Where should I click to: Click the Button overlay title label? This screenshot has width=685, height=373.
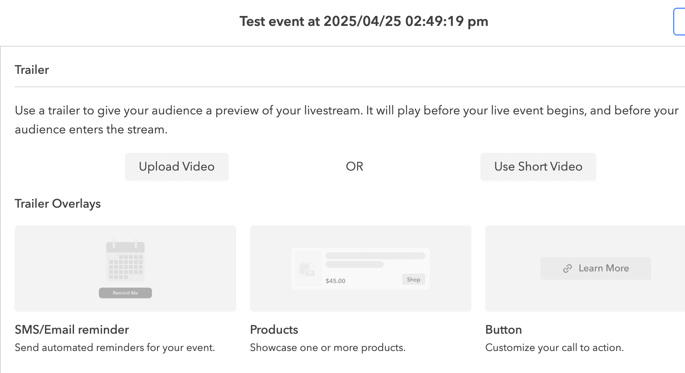tap(503, 329)
